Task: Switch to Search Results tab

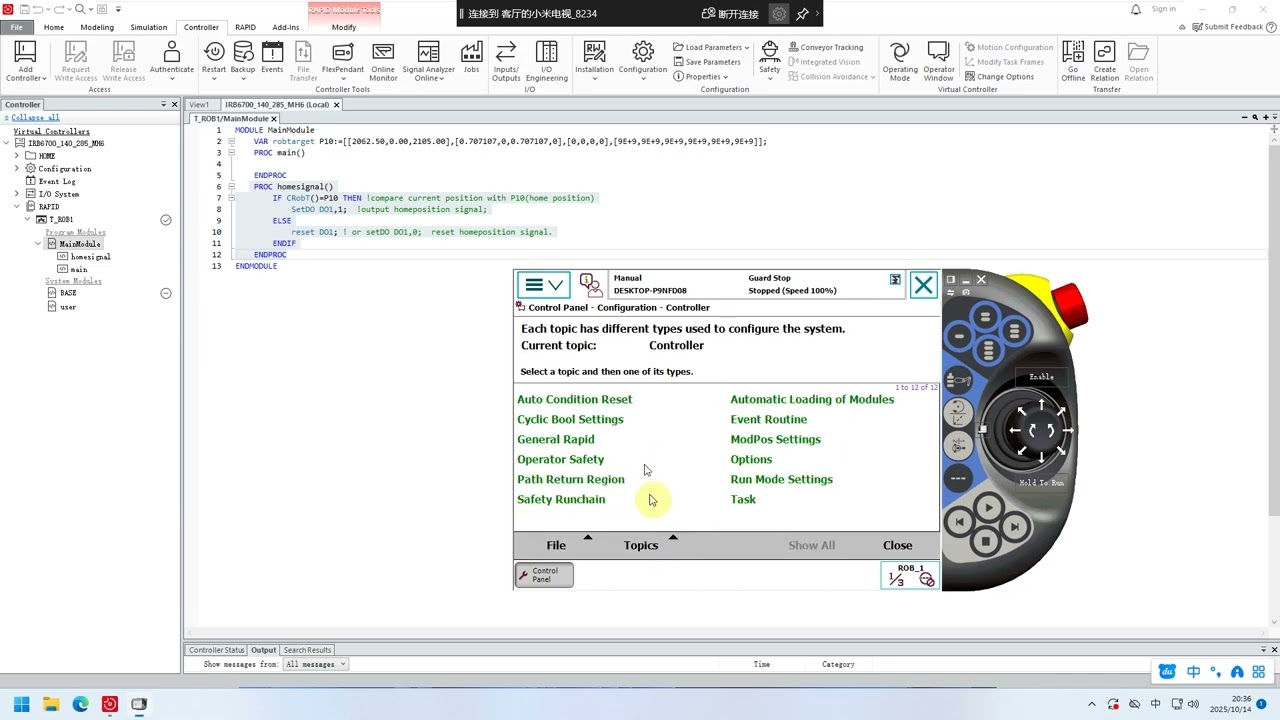Action: [x=307, y=650]
